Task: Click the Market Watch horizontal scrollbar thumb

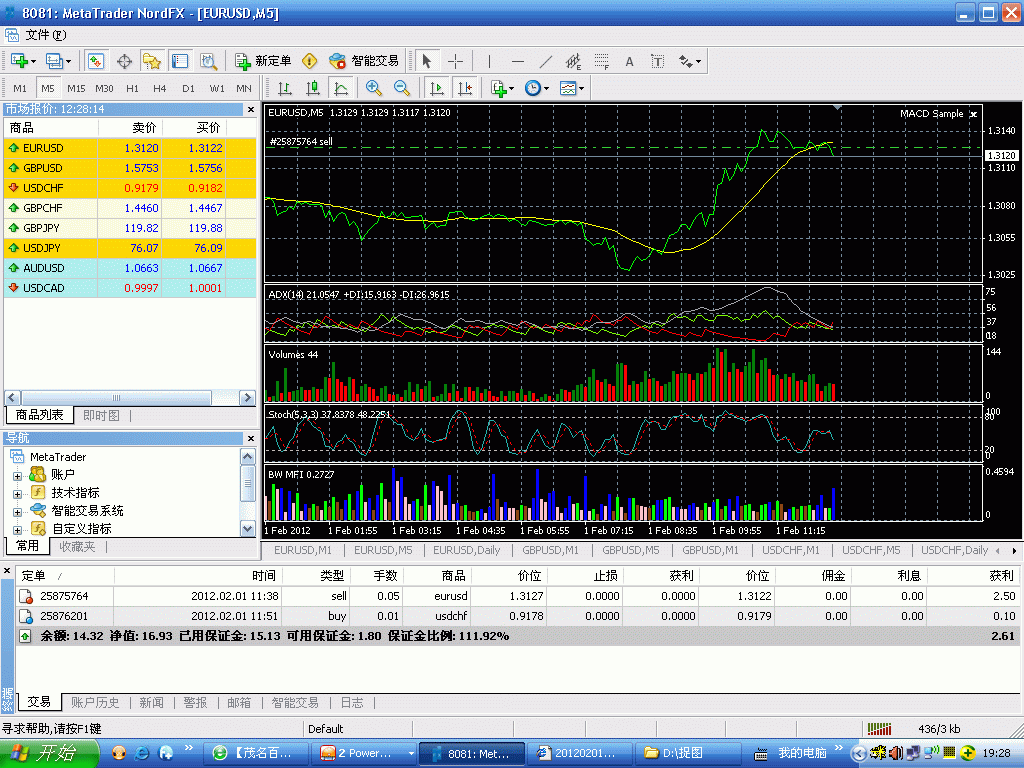Action: pos(117,397)
